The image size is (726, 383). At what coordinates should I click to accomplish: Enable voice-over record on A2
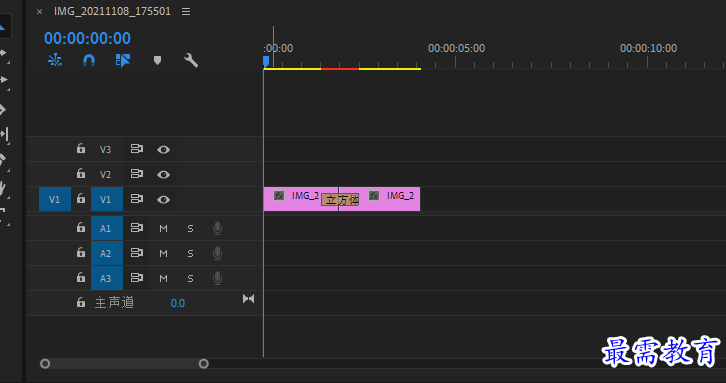(217, 253)
